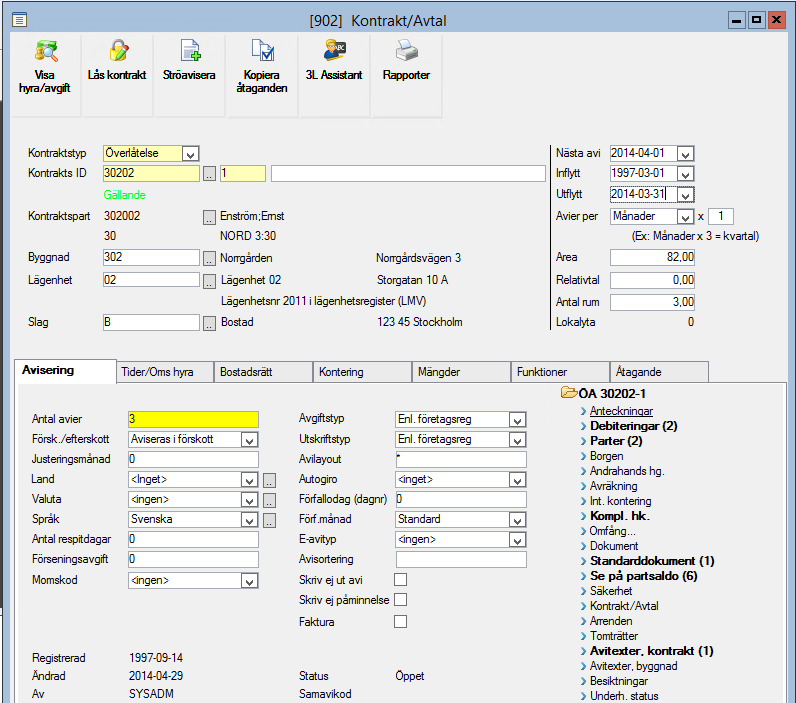Open Visa hyra/avgift toolbar icon

46,51
